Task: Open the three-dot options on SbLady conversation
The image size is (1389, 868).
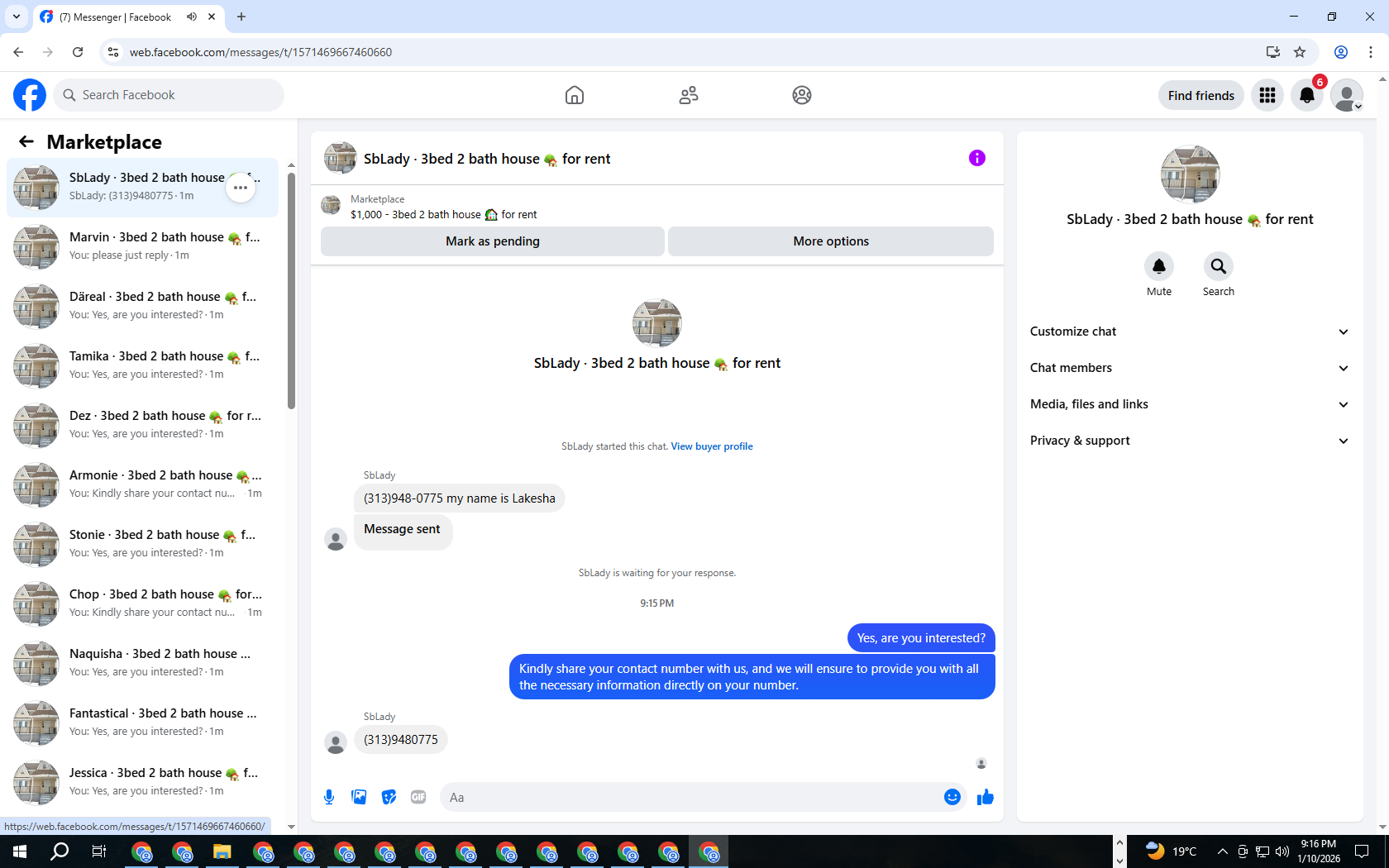Action: [x=241, y=188]
